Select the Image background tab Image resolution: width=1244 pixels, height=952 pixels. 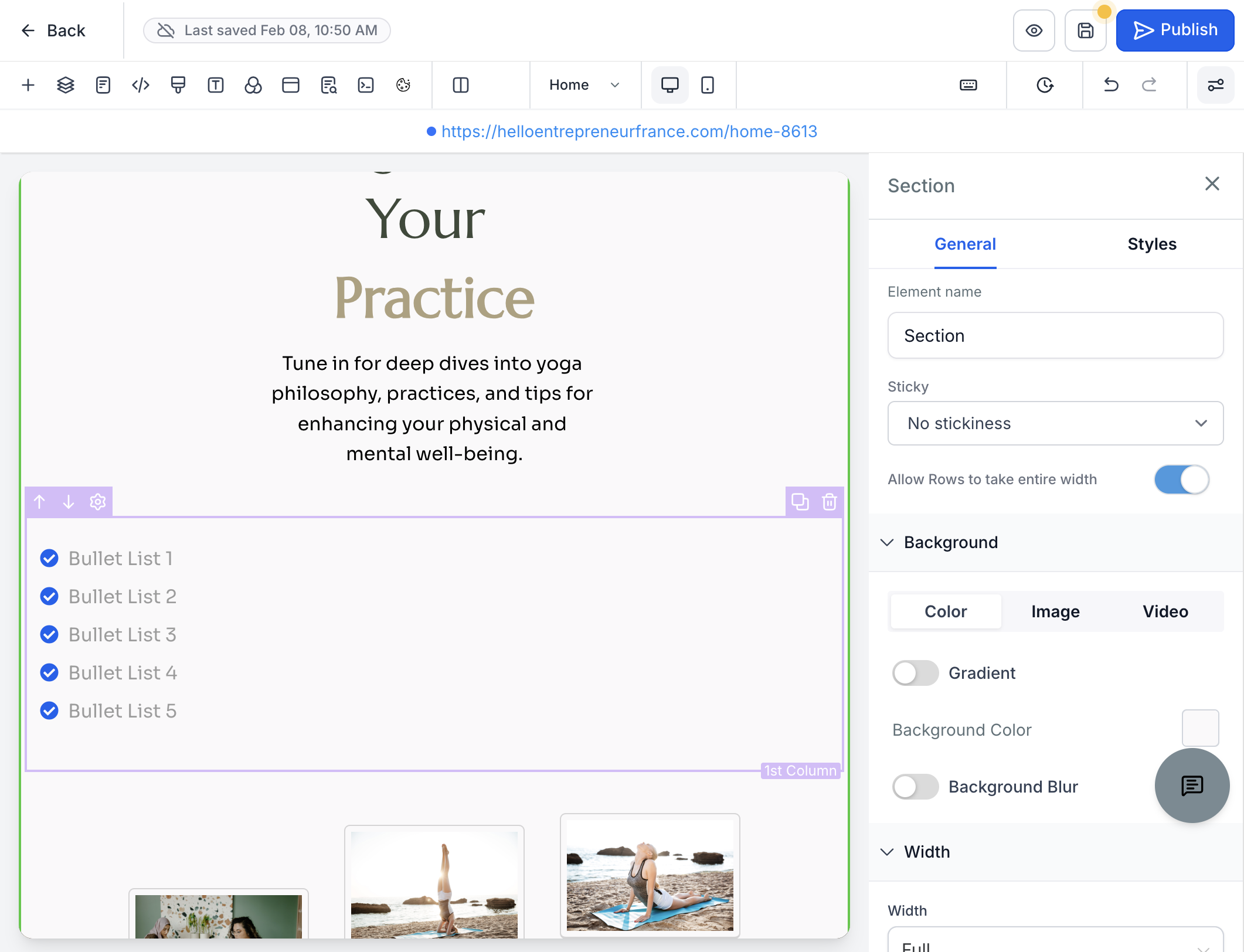pyautogui.click(x=1055, y=611)
